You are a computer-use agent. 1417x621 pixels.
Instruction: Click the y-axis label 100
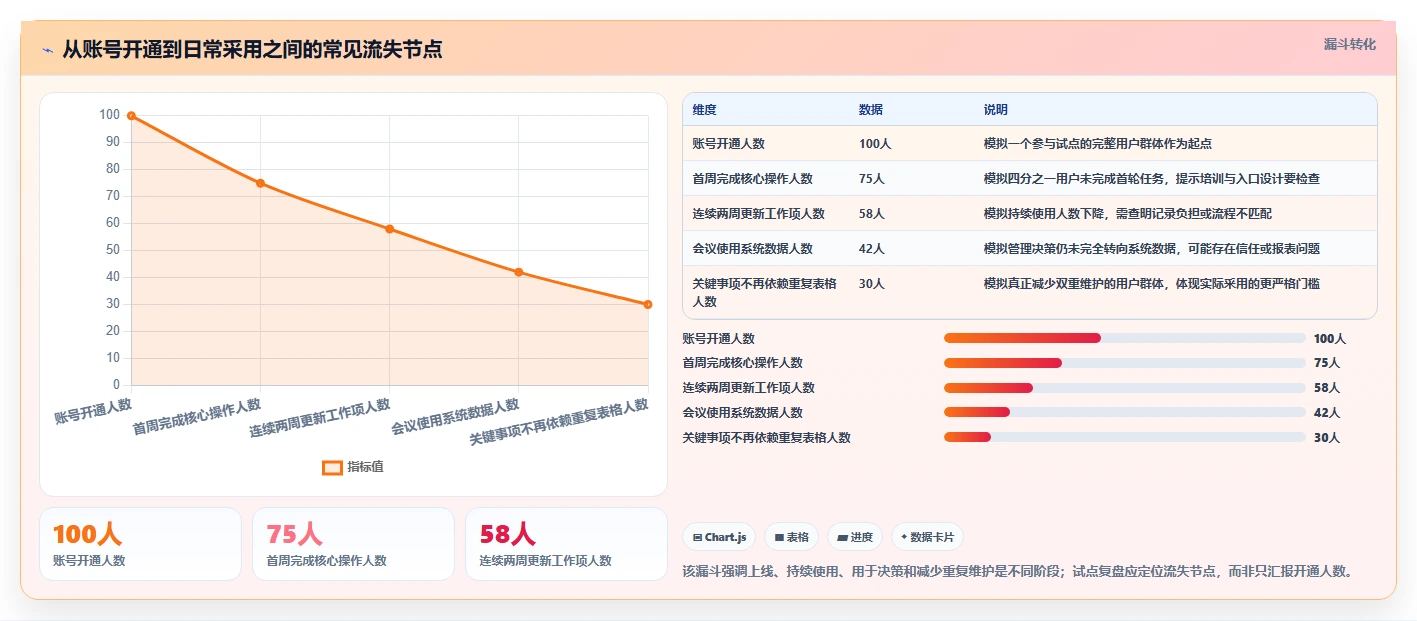pos(109,115)
